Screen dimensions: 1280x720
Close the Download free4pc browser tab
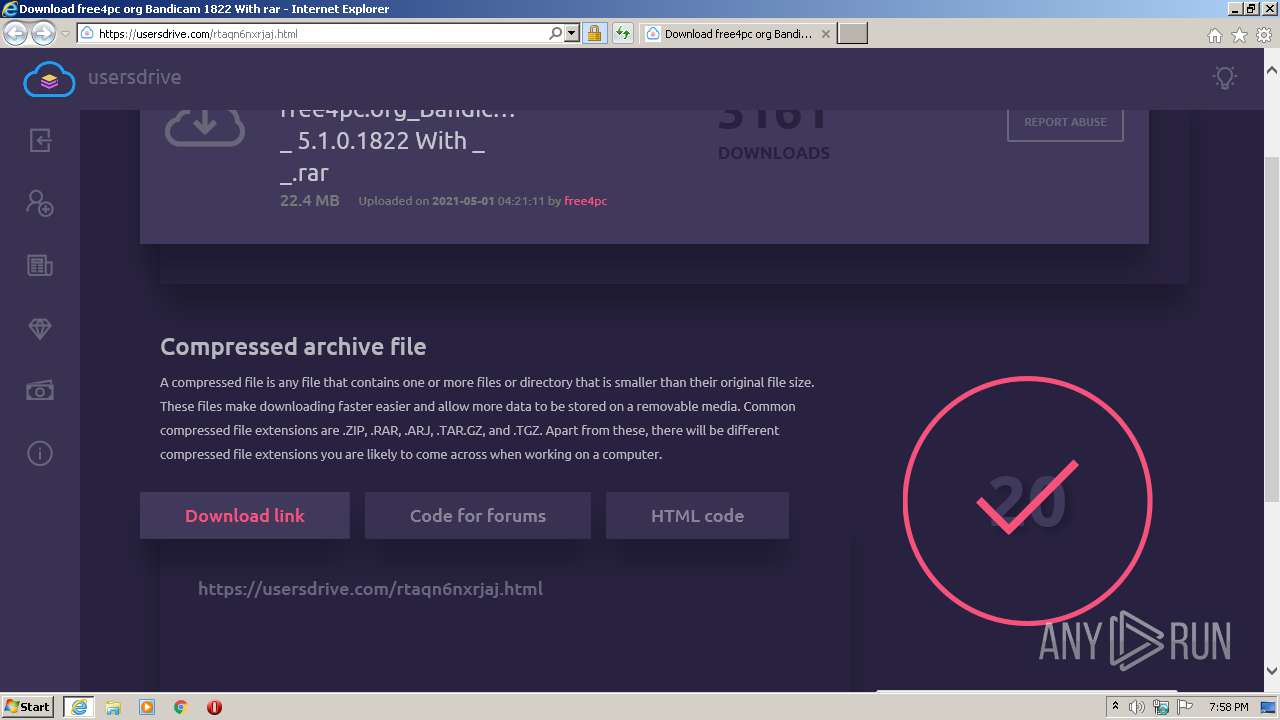pos(826,34)
